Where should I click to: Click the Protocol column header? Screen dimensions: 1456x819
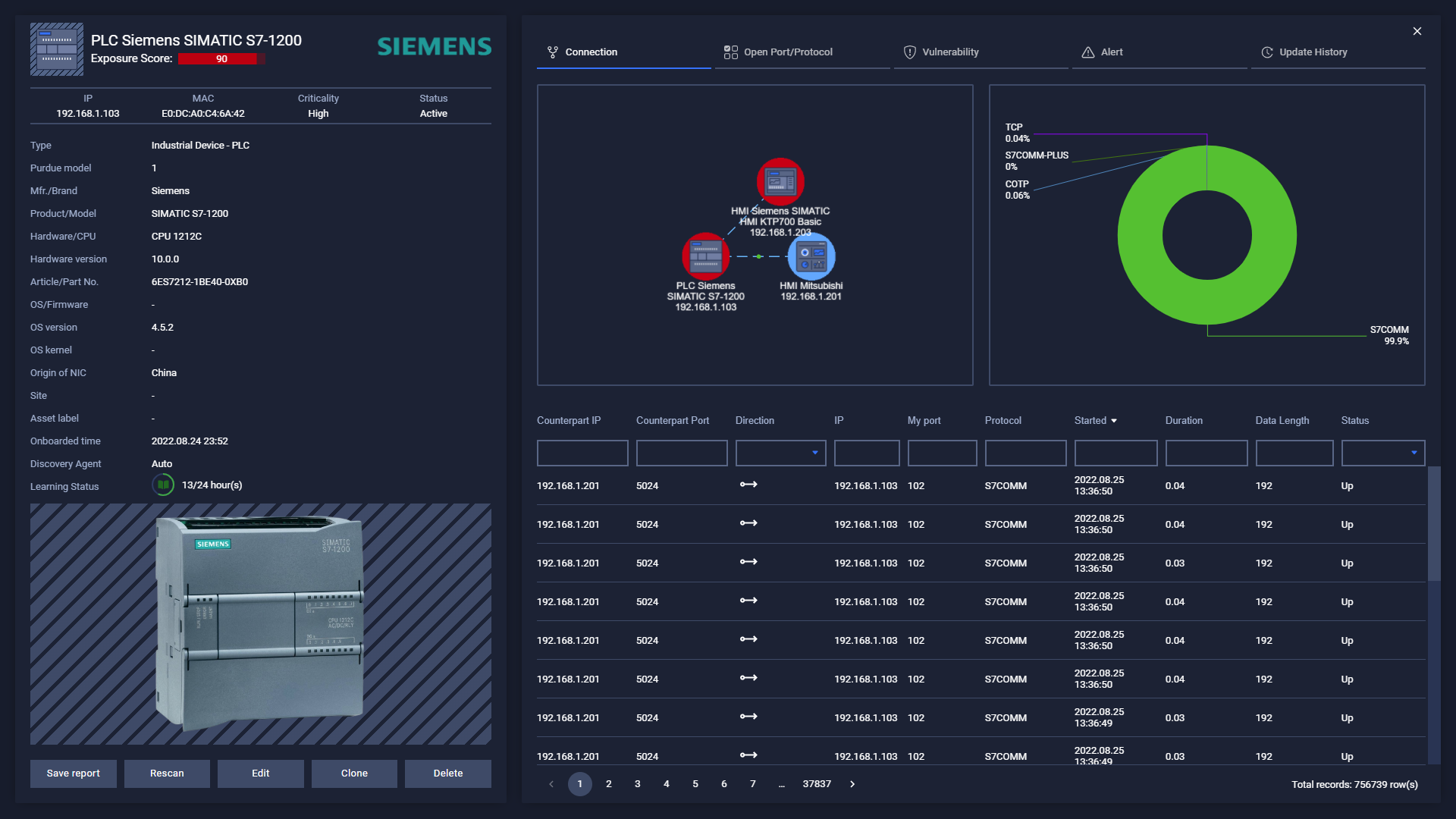[x=1003, y=421]
